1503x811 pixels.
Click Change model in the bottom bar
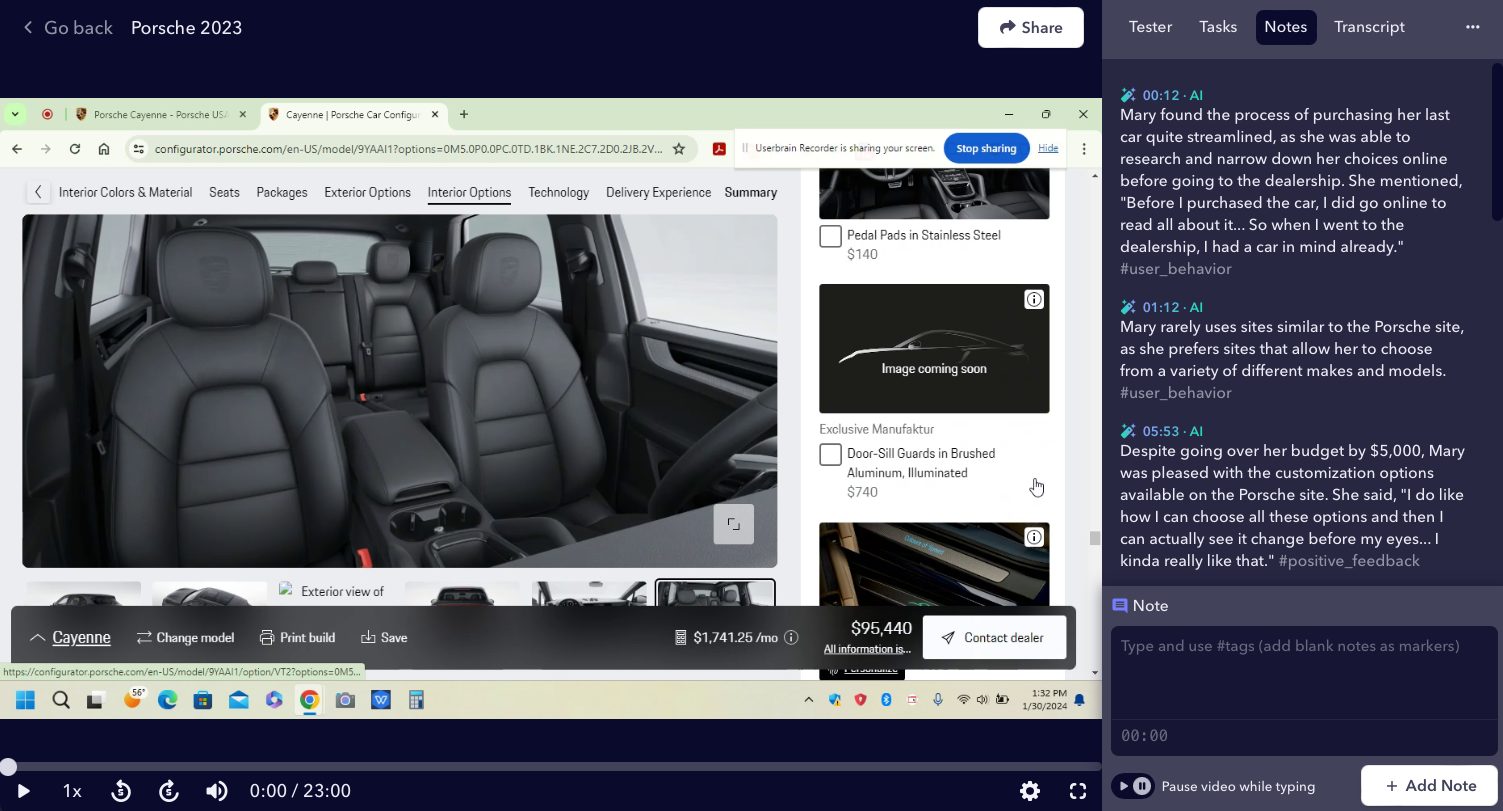[x=185, y=637]
